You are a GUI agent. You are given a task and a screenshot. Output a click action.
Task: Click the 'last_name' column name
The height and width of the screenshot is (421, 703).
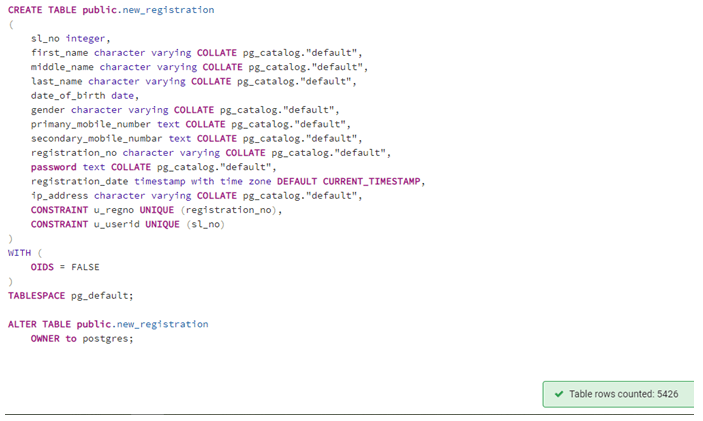[x=56, y=82]
